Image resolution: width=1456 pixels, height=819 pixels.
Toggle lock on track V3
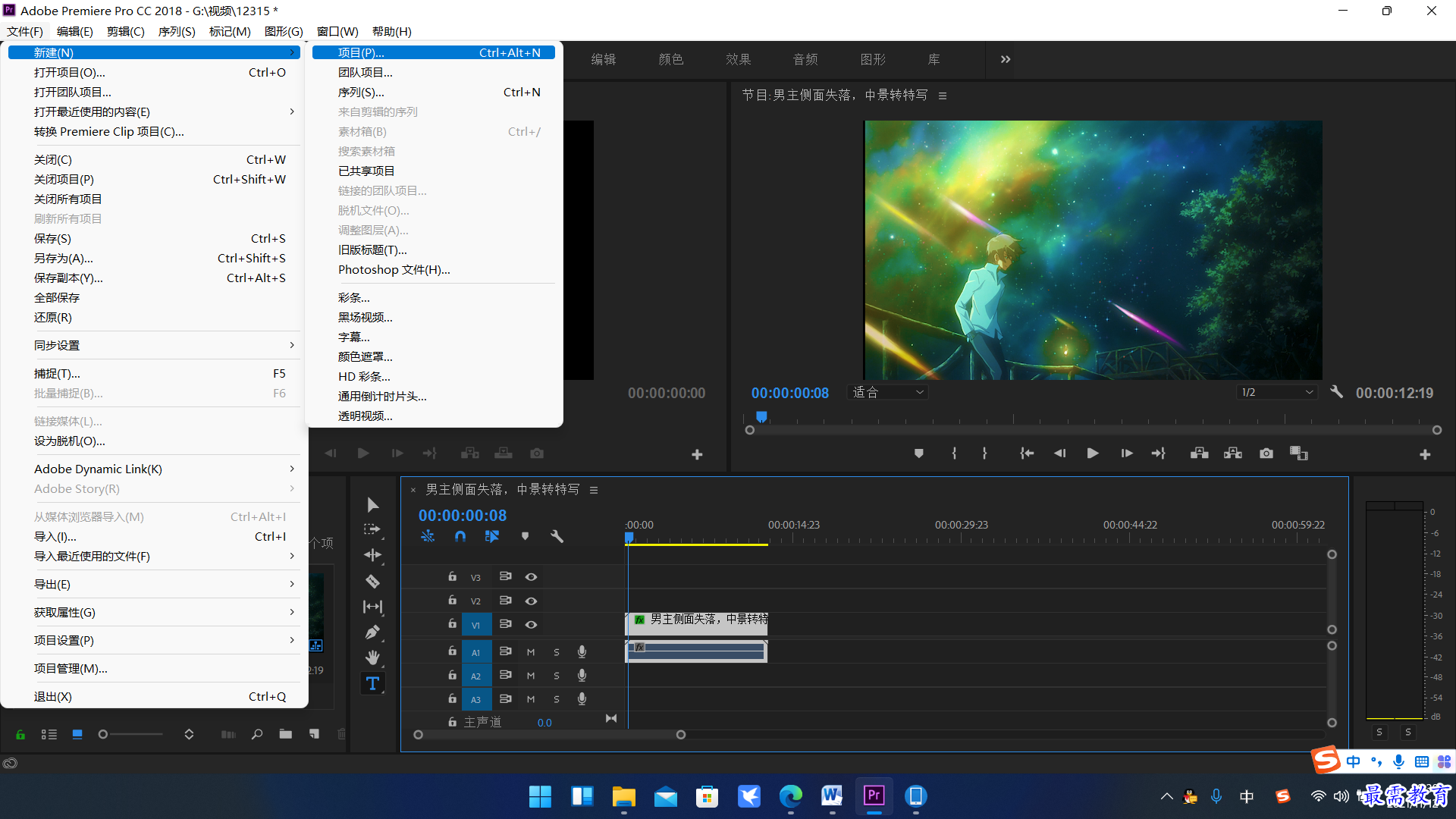click(452, 576)
